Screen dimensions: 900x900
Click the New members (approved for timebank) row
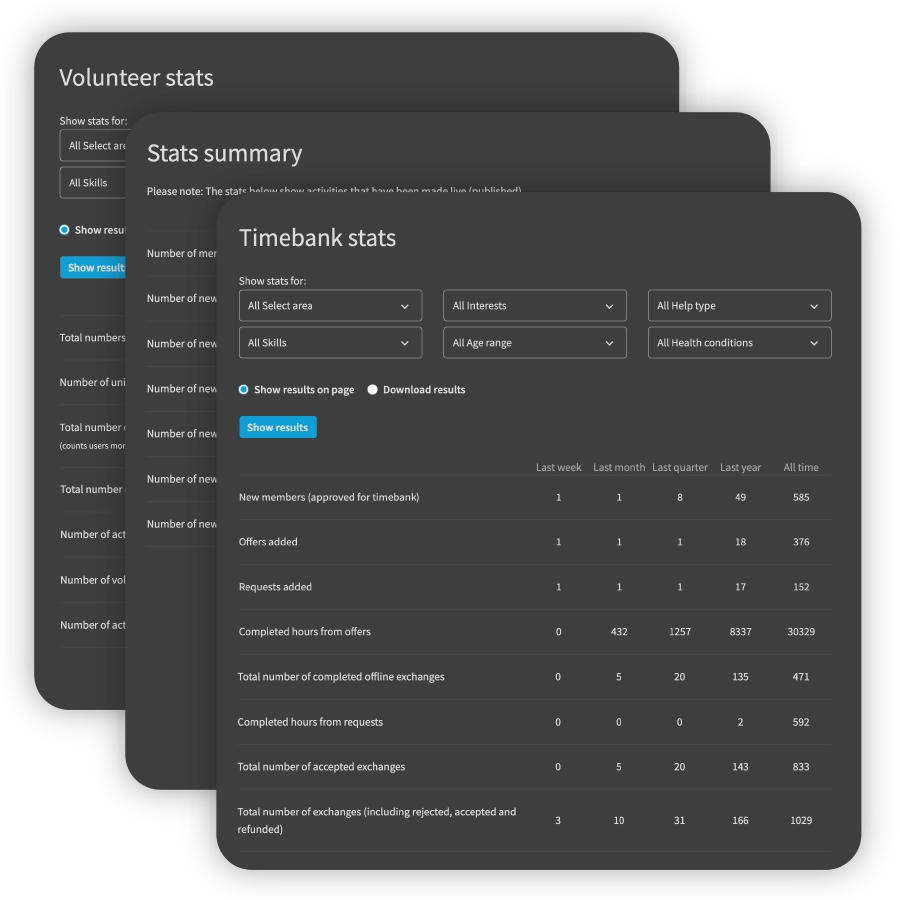328,497
